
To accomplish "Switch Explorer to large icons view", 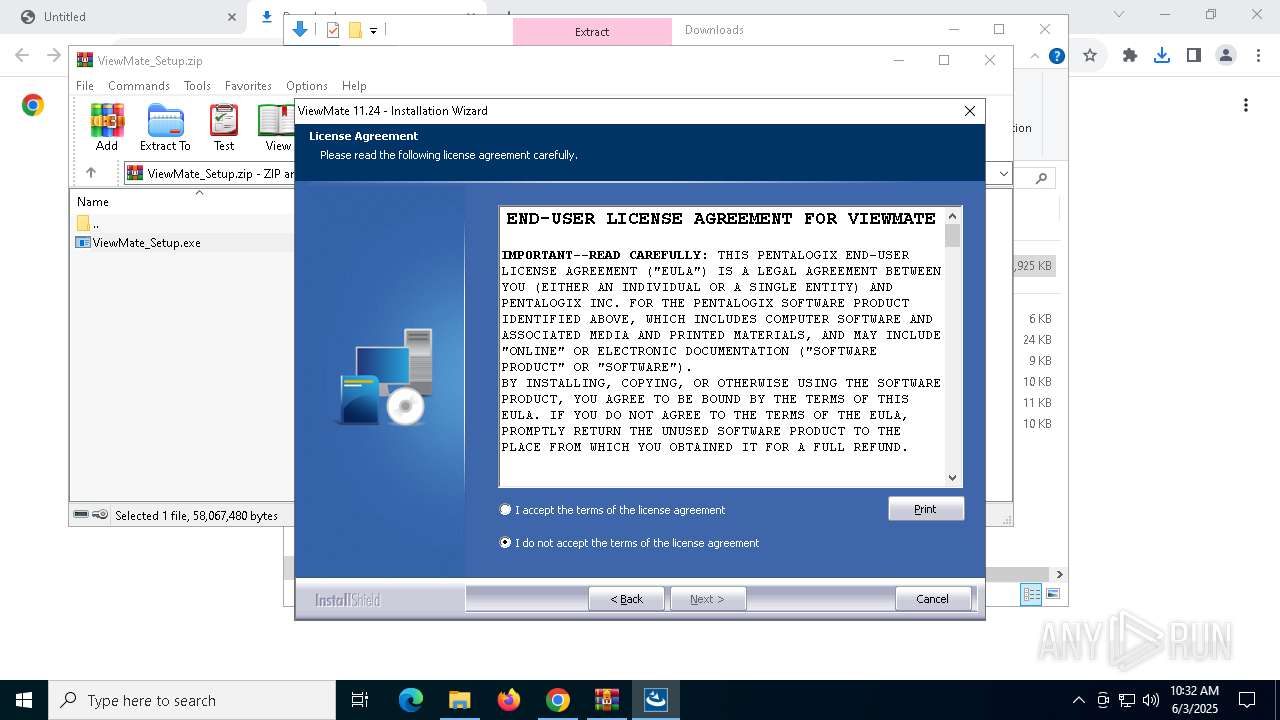I will [x=1052, y=594].
